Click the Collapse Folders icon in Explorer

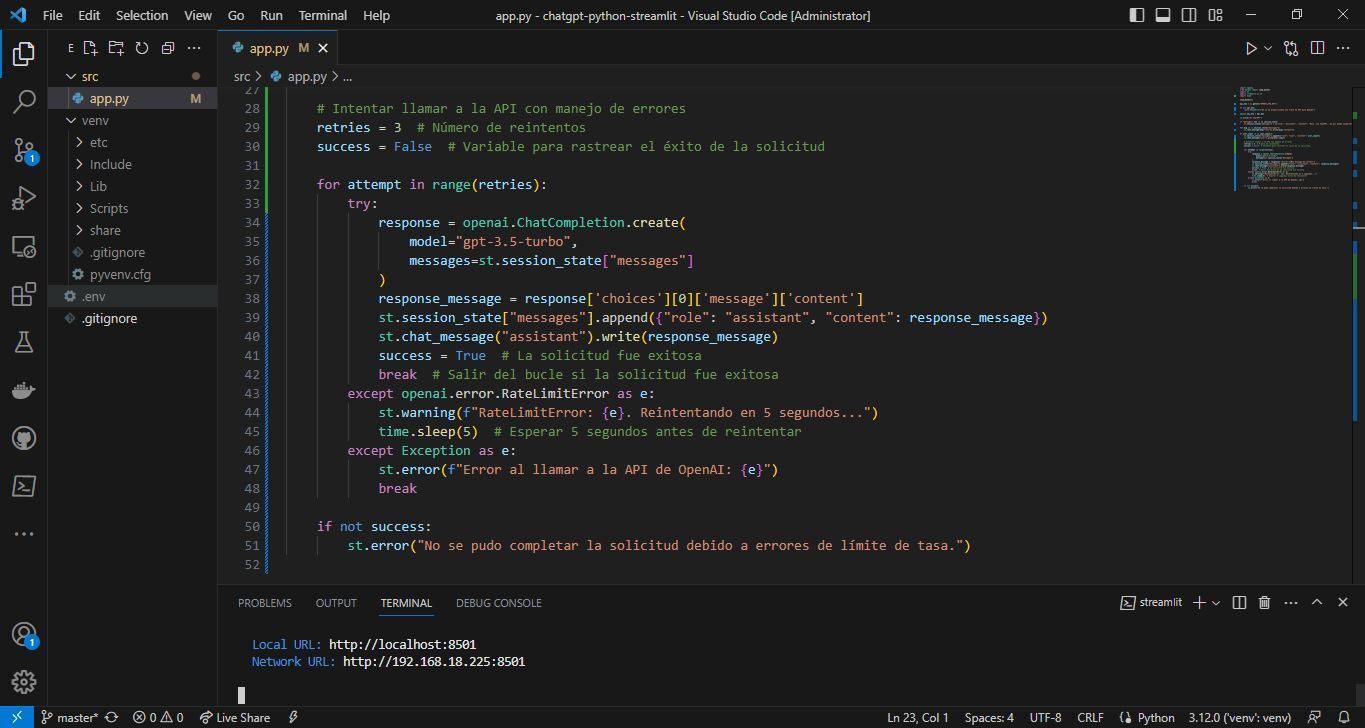[166, 47]
